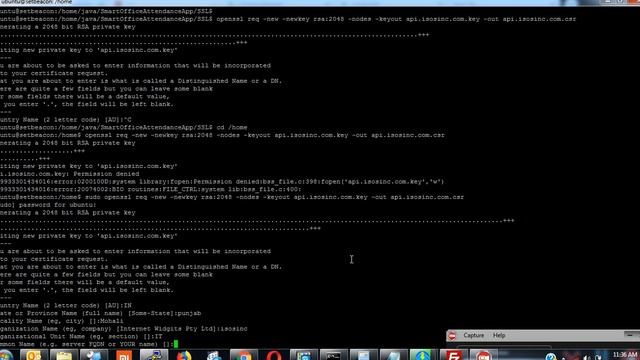Click the 'Permission denied' key error line
This screenshot has height=360, width=640.
[69, 174]
